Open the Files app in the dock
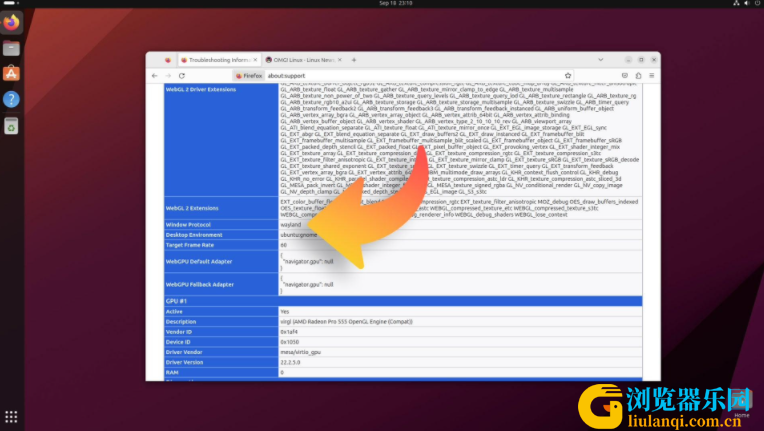Screen dimensions: 764x431 [x=11, y=48]
